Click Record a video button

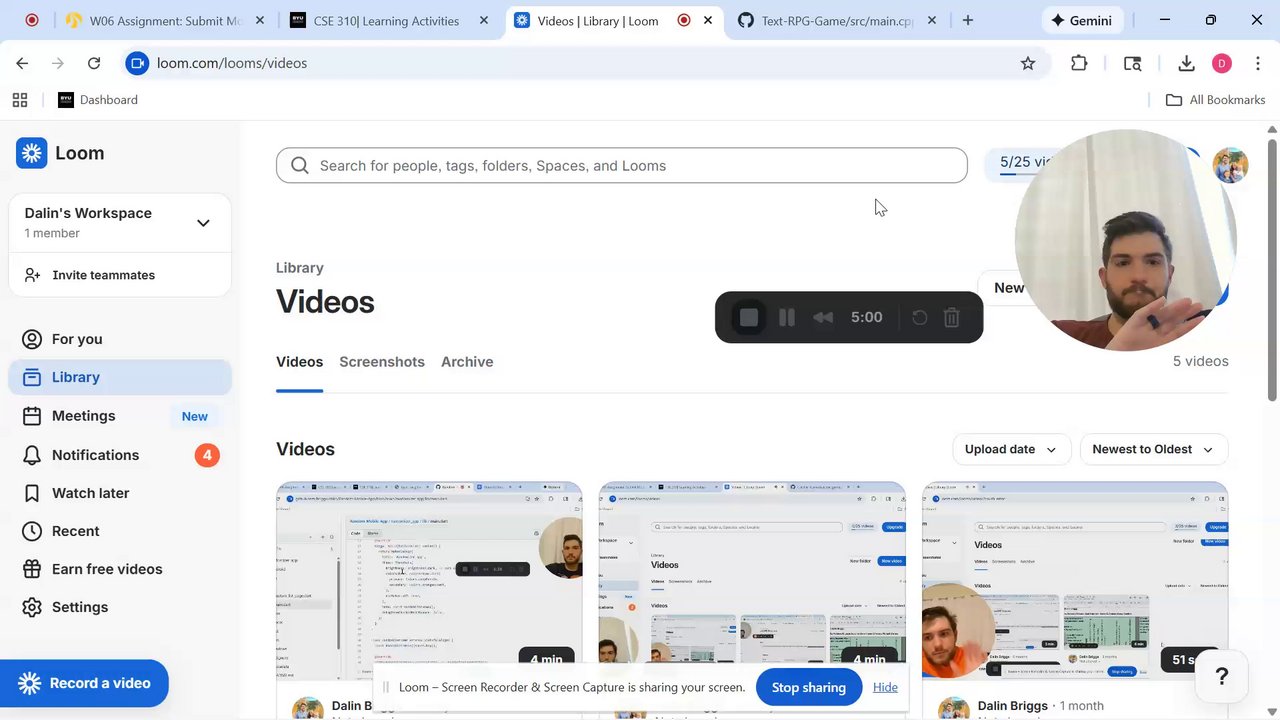tap(84, 683)
